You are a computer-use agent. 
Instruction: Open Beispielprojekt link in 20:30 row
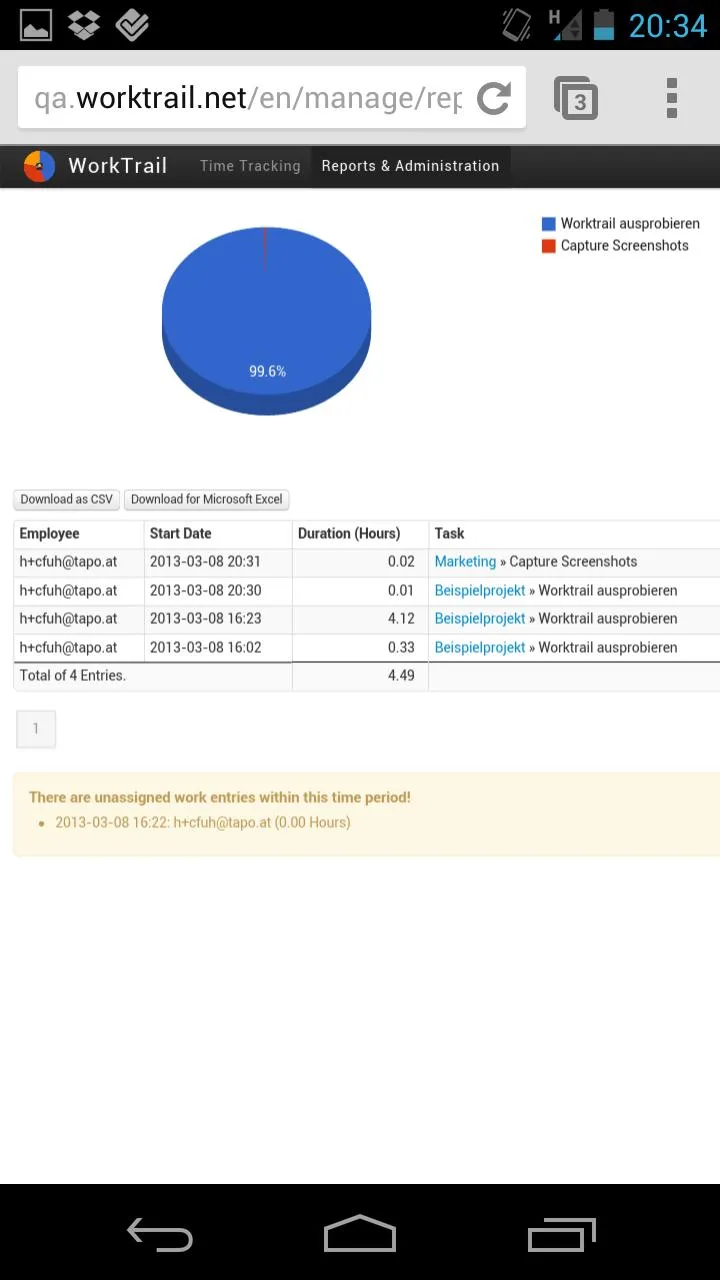point(480,591)
